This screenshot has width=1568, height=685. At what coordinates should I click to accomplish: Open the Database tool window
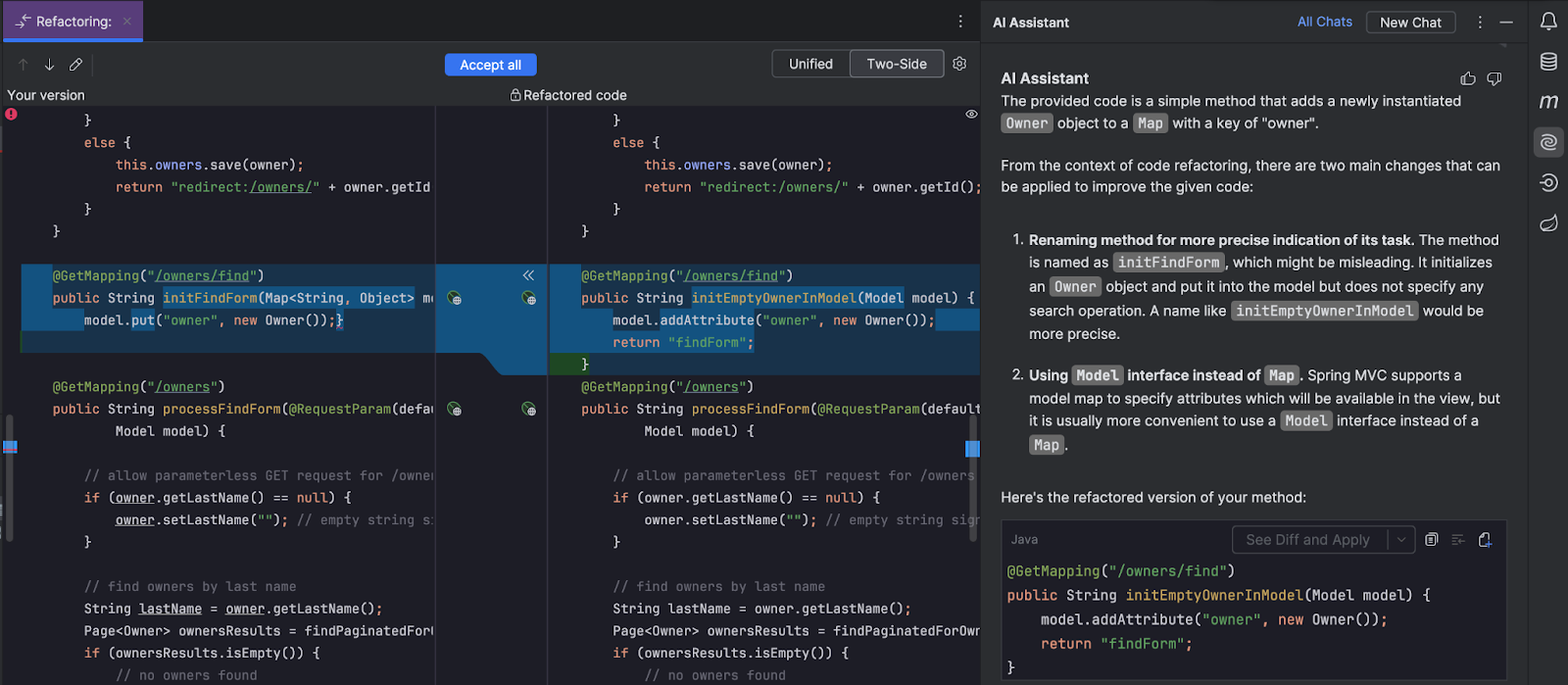point(1548,62)
